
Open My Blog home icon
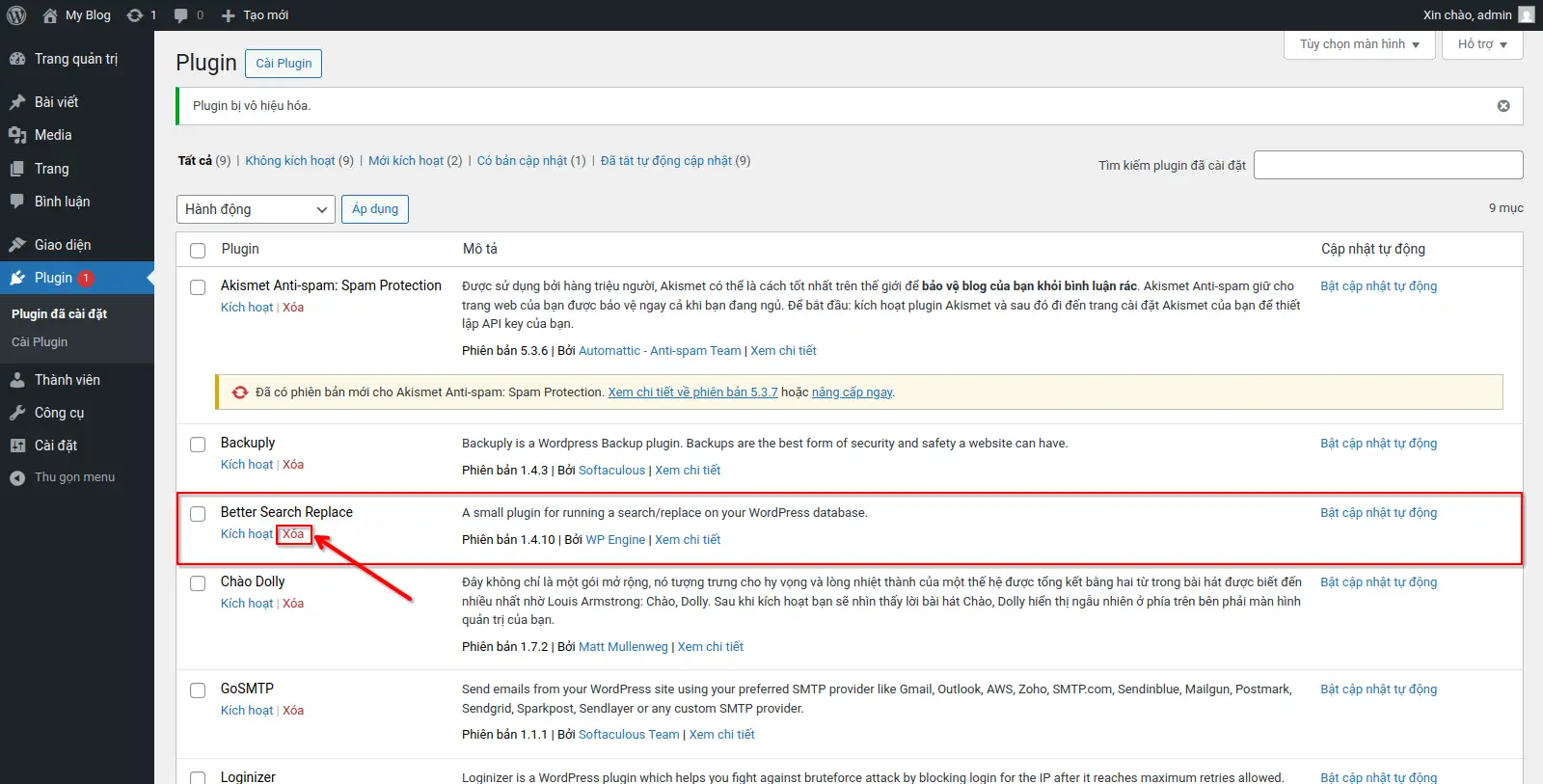click(50, 14)
